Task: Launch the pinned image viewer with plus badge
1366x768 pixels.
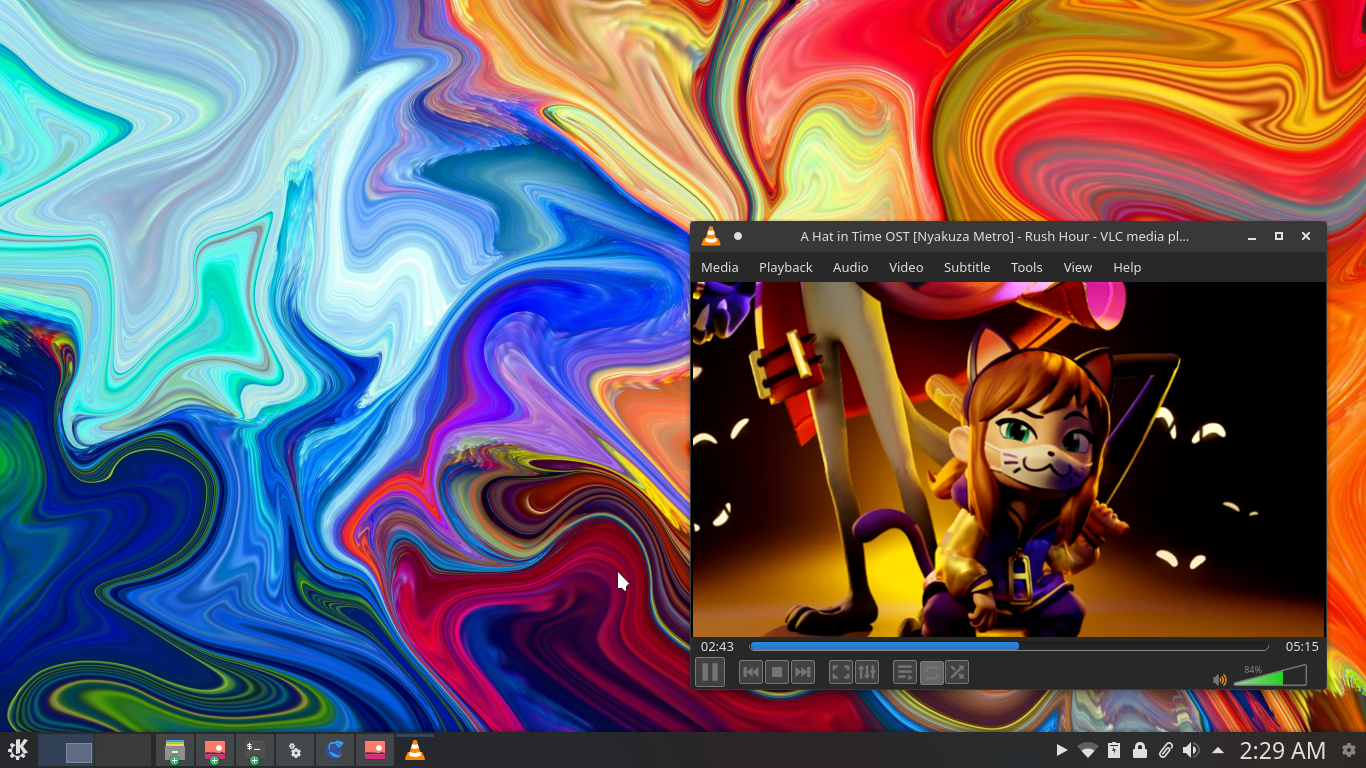Action: [215, 750]
